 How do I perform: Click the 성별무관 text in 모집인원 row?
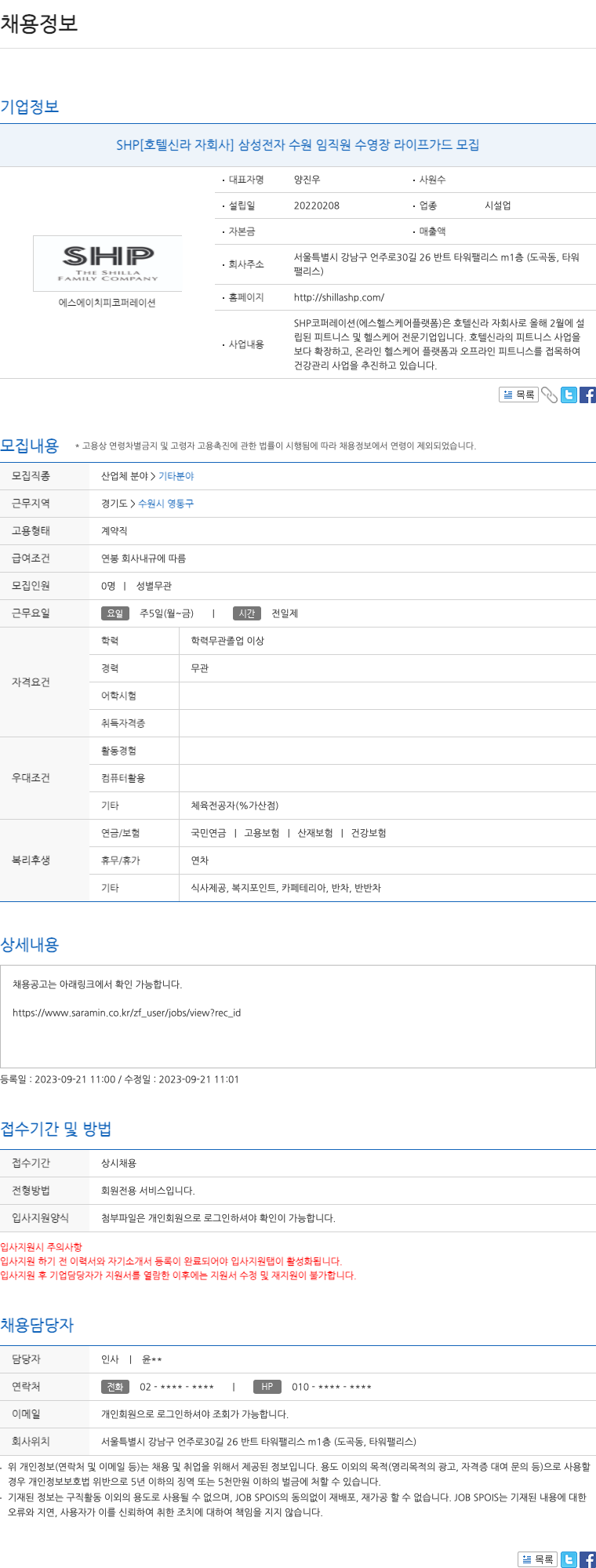pos(154,586)
